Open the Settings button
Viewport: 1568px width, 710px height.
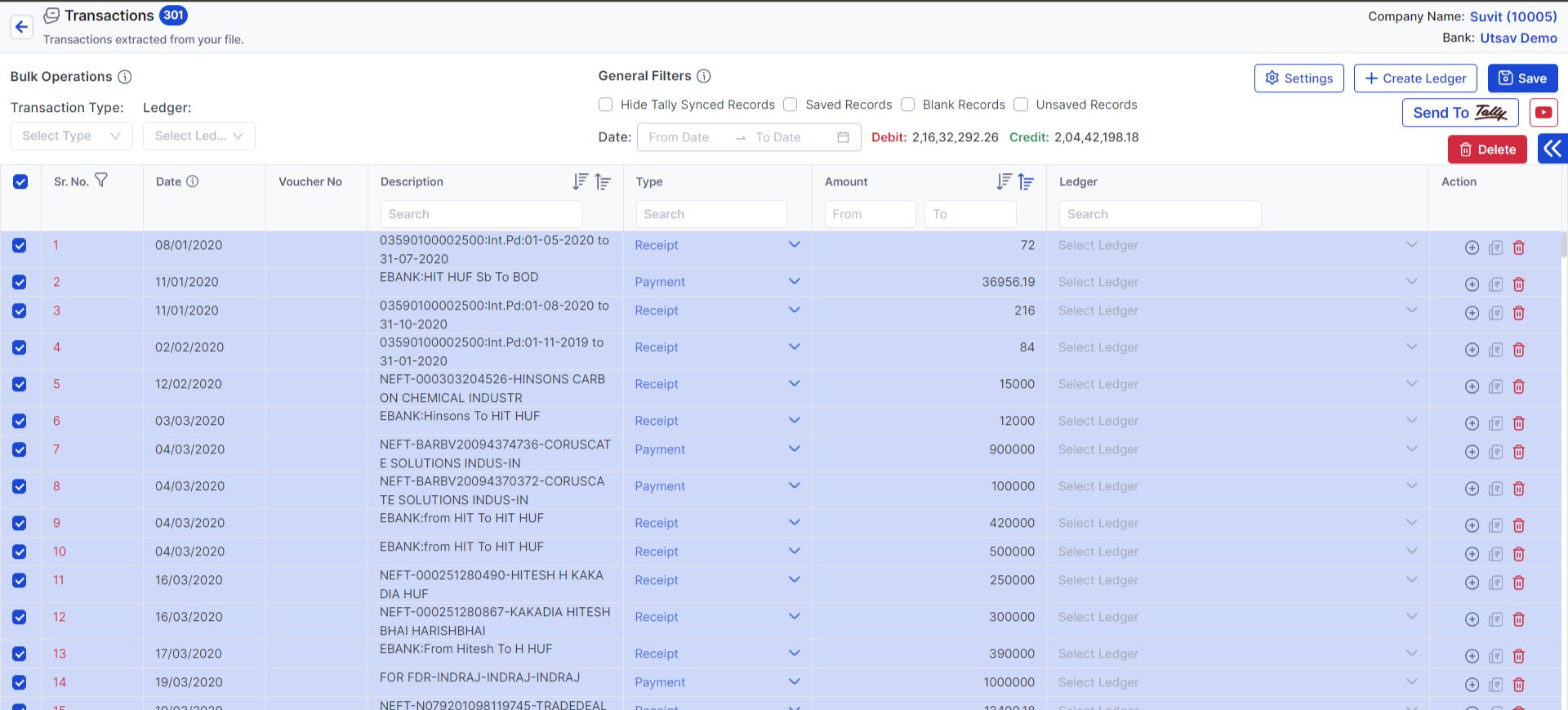pyautogui.click(x=1298, y=78)
